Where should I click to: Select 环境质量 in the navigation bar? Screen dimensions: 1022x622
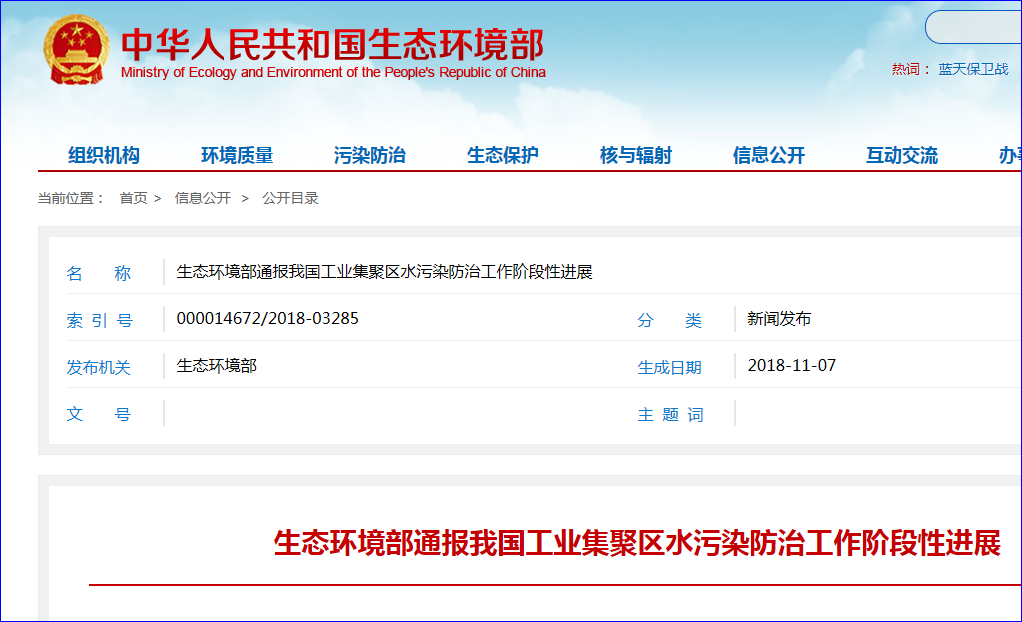click(237, 155)
